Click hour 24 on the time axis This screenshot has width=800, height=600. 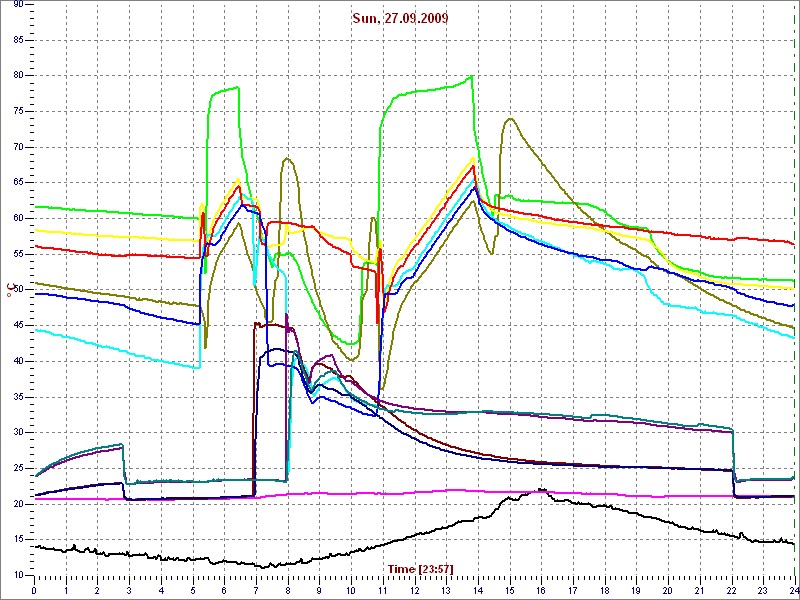pyautogui.click(x=793, y=589)
